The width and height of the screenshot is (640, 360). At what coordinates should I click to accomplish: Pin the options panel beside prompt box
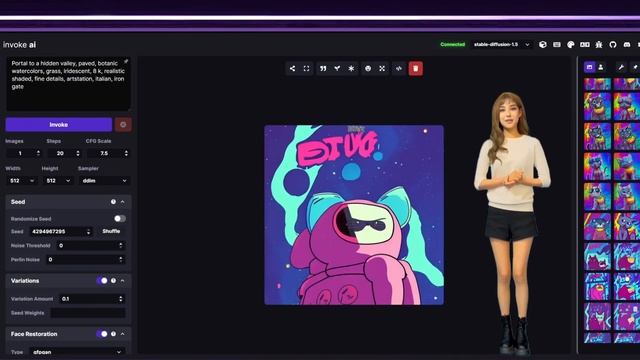pos(126,62)
